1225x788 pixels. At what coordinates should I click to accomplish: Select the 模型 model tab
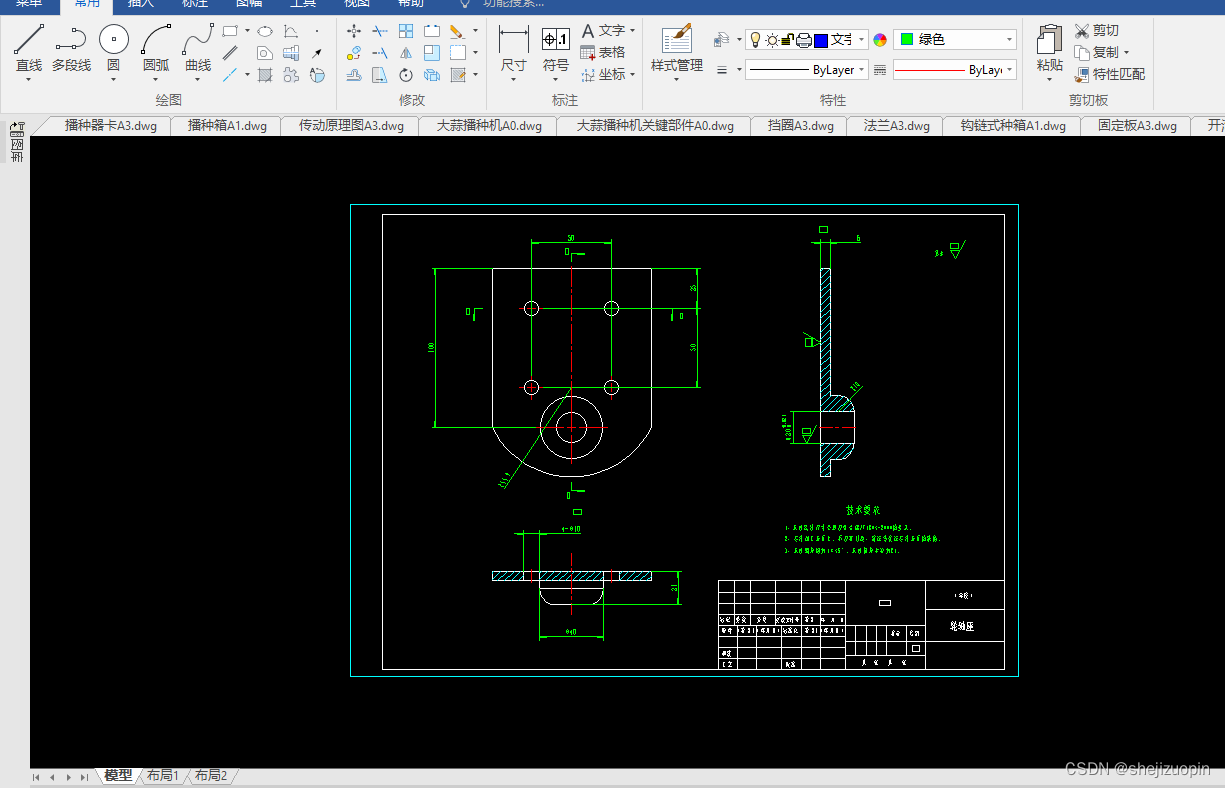pos(118,776)
